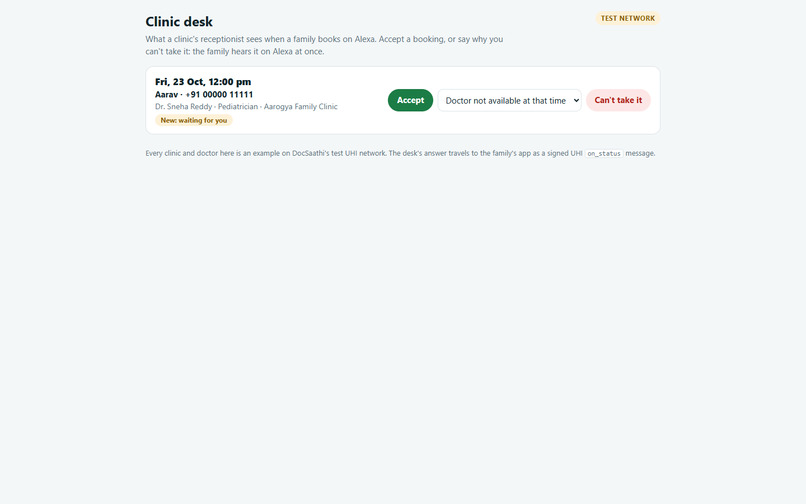Accept the Aarav booking
This screenshot has width=806, height=504.
click(x=410, y=100)
